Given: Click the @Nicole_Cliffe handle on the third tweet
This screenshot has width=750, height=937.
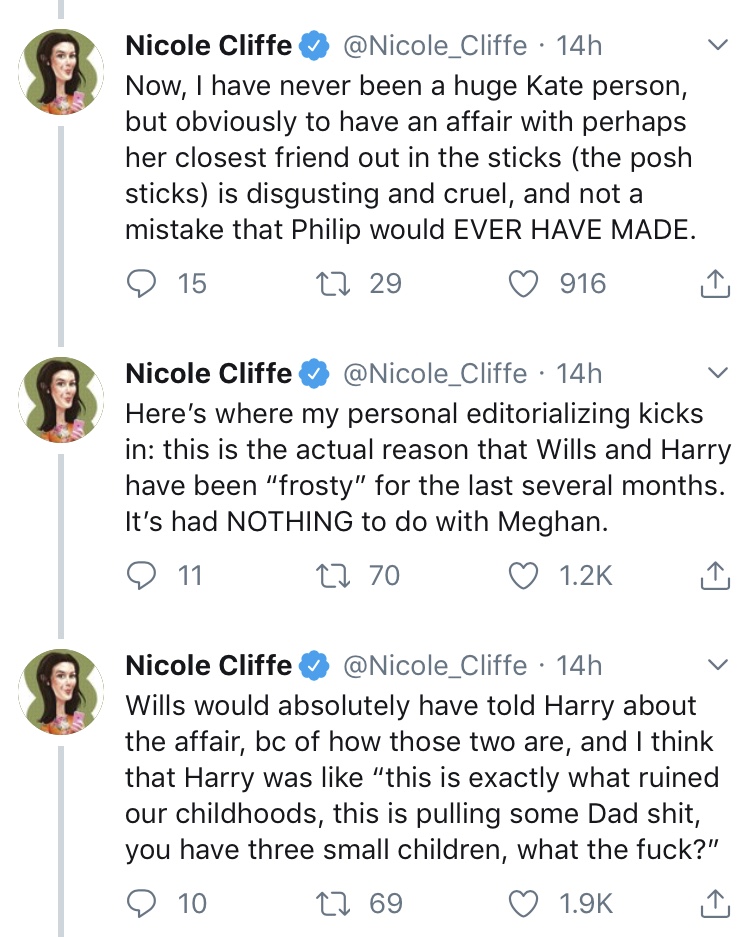Looking at the screenshot, I should click(x=435, y=665).
